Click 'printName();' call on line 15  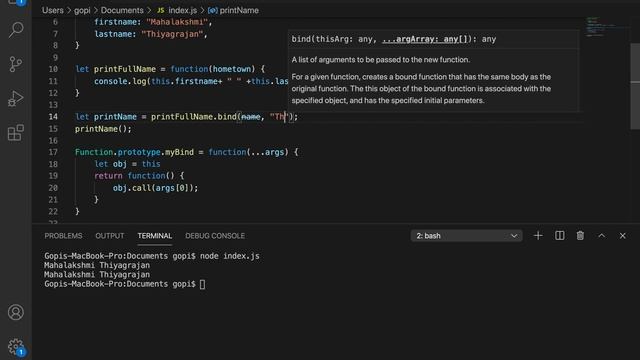tap(103, 129)
